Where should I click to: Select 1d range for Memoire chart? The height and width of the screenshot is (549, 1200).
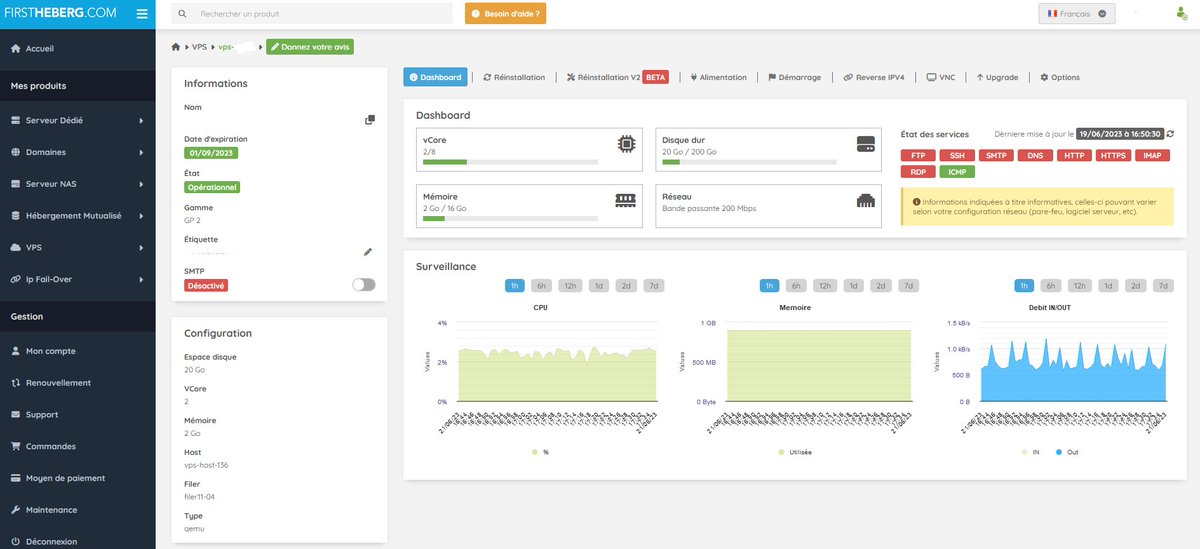point(853,286)
